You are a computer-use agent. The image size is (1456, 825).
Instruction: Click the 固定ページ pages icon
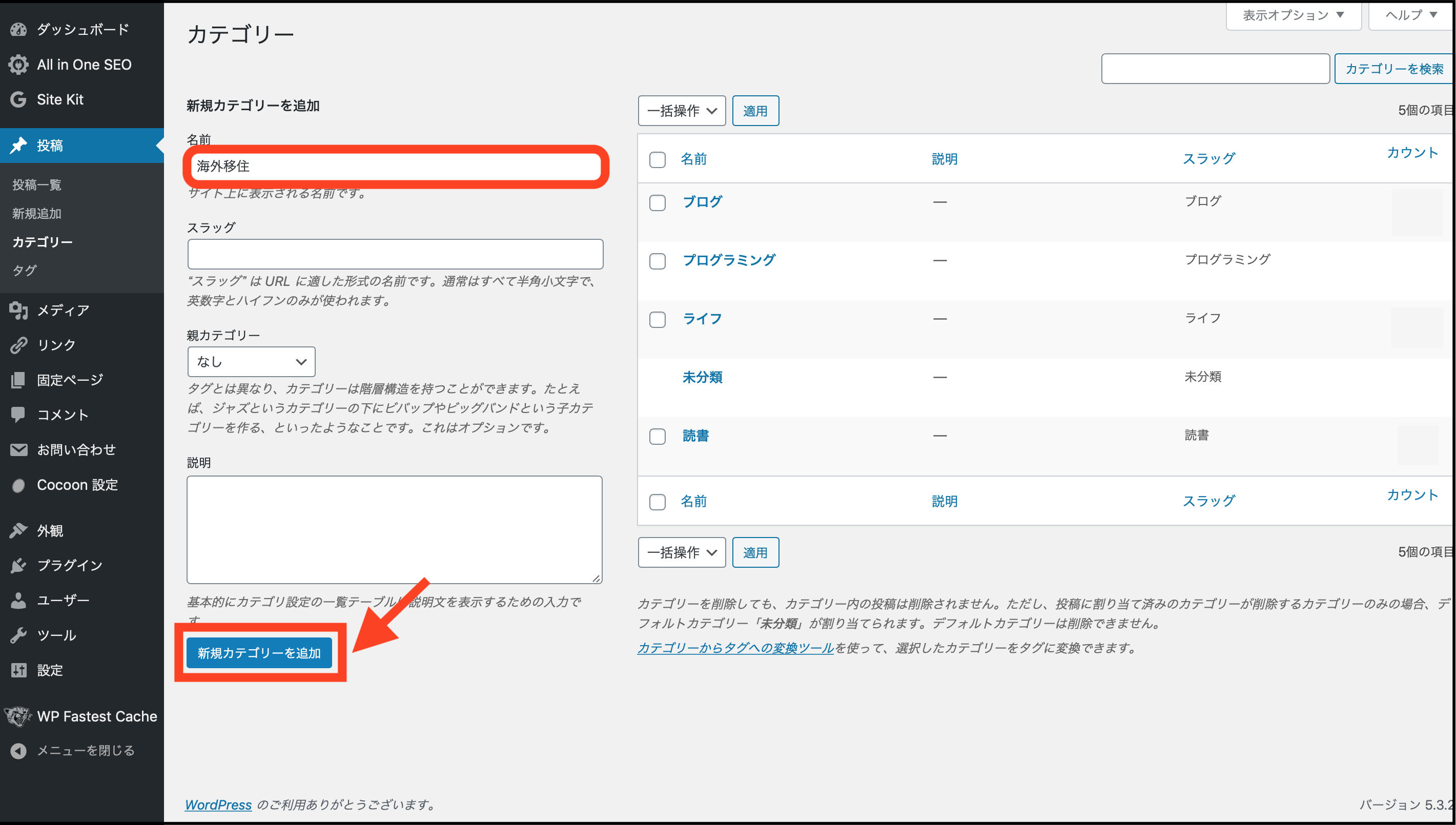[18, 380]
